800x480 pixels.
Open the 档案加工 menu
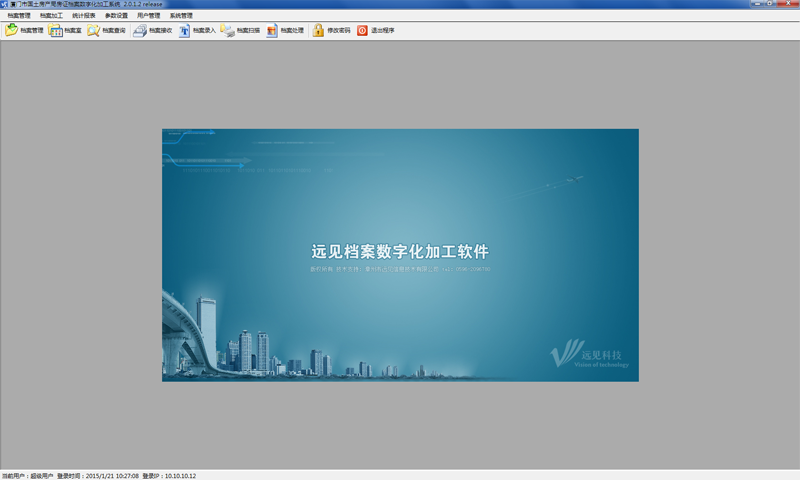coord(52,16)
